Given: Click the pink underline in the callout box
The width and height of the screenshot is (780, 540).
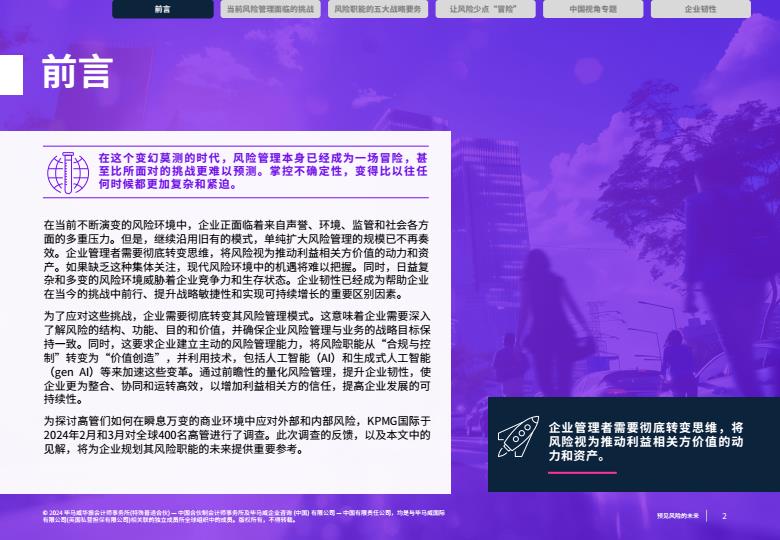Looking at the screenshot, I should point(582,473).
